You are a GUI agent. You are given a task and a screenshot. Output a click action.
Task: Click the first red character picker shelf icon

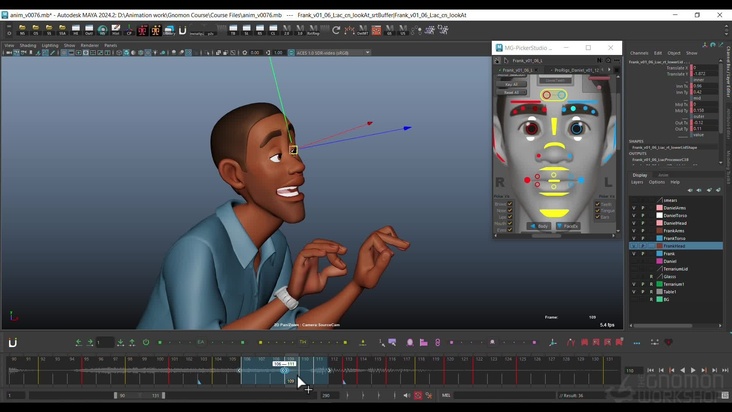142,30
